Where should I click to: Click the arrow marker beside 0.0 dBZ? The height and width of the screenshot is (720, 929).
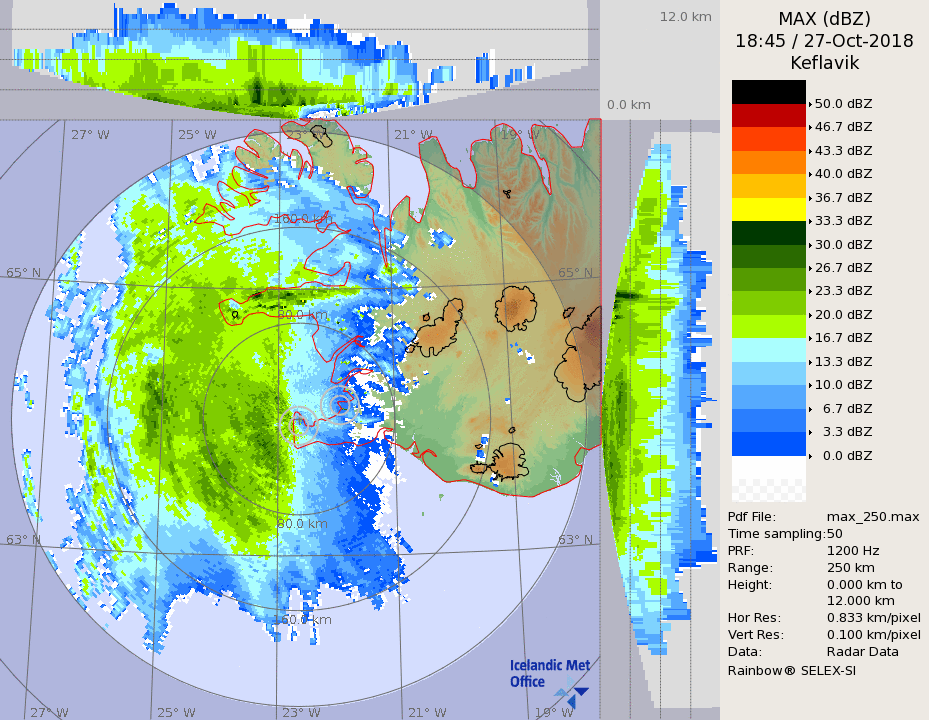tap(810, 455)
